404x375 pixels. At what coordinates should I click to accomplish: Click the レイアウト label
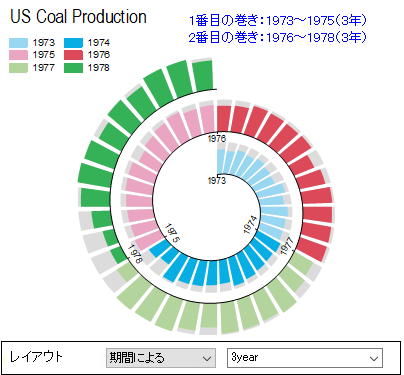coord(36,357)
